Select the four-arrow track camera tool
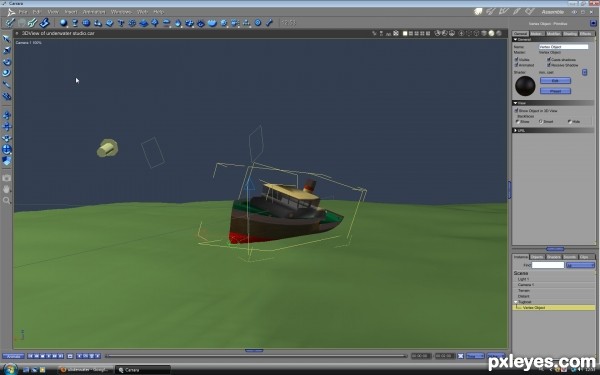600x375 pixels. (x=7, y=127)
